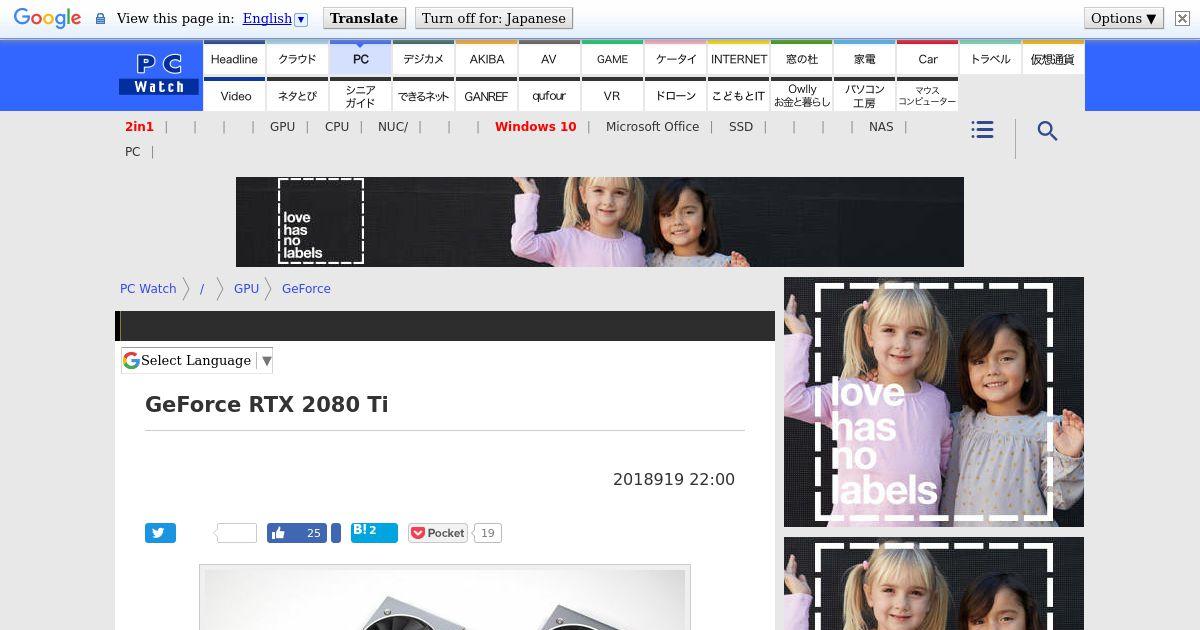
Task: Open the INTERNET tab
Action: coord(738,58)
